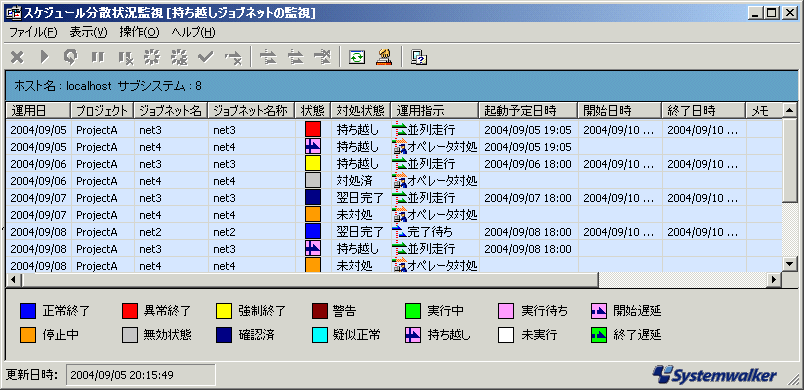Select the row 2004/09/08 net2 完了待ち
Viewport: 804px width, 390px height.
point(394,232)
